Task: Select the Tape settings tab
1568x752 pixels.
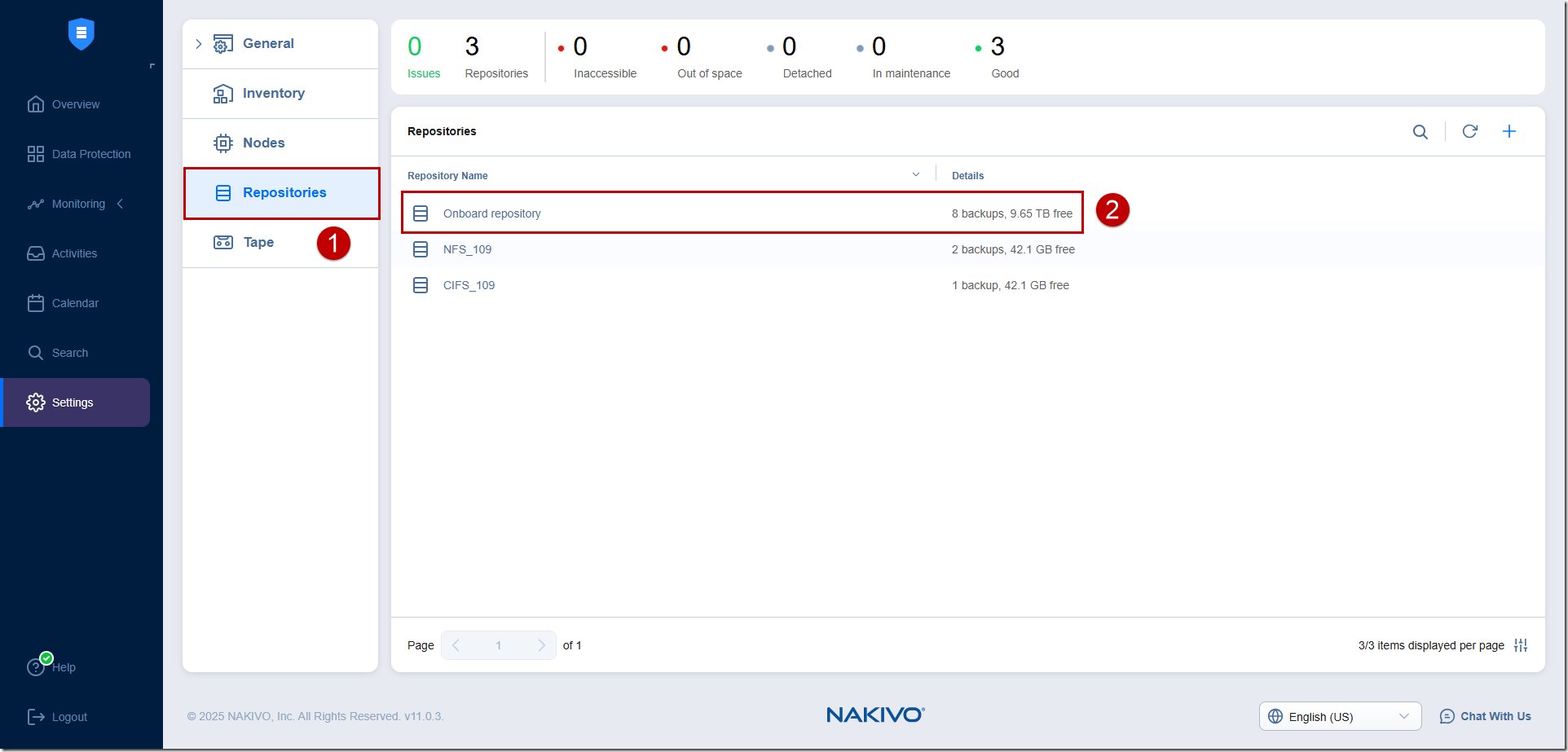Action: point(280,243)
